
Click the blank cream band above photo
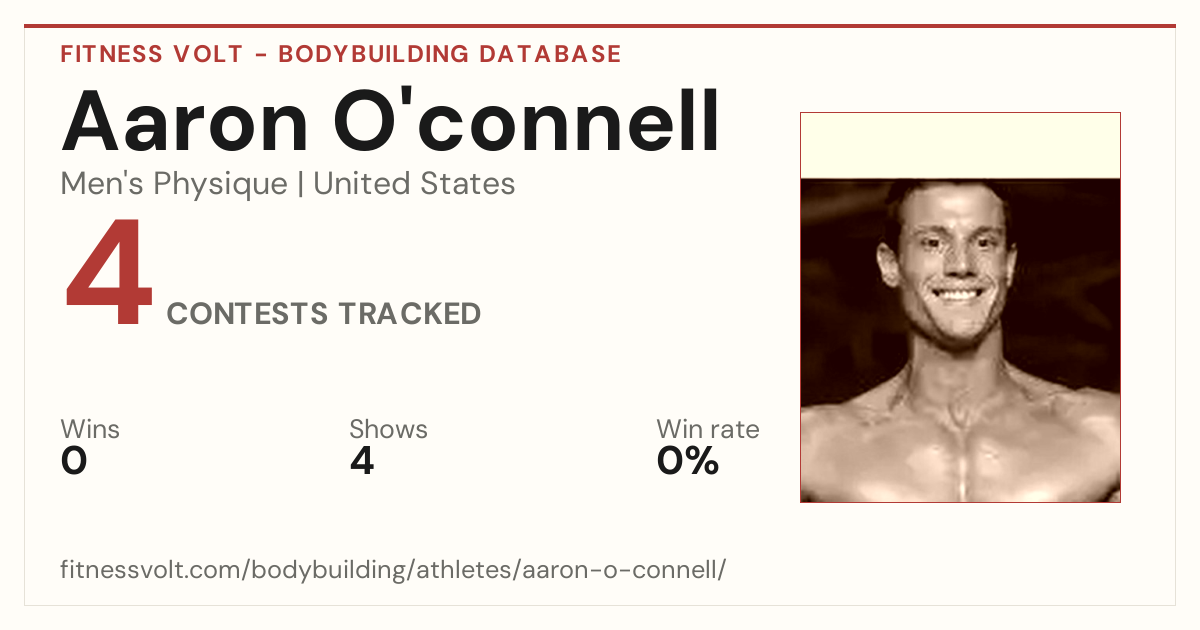tap(960, 146)
